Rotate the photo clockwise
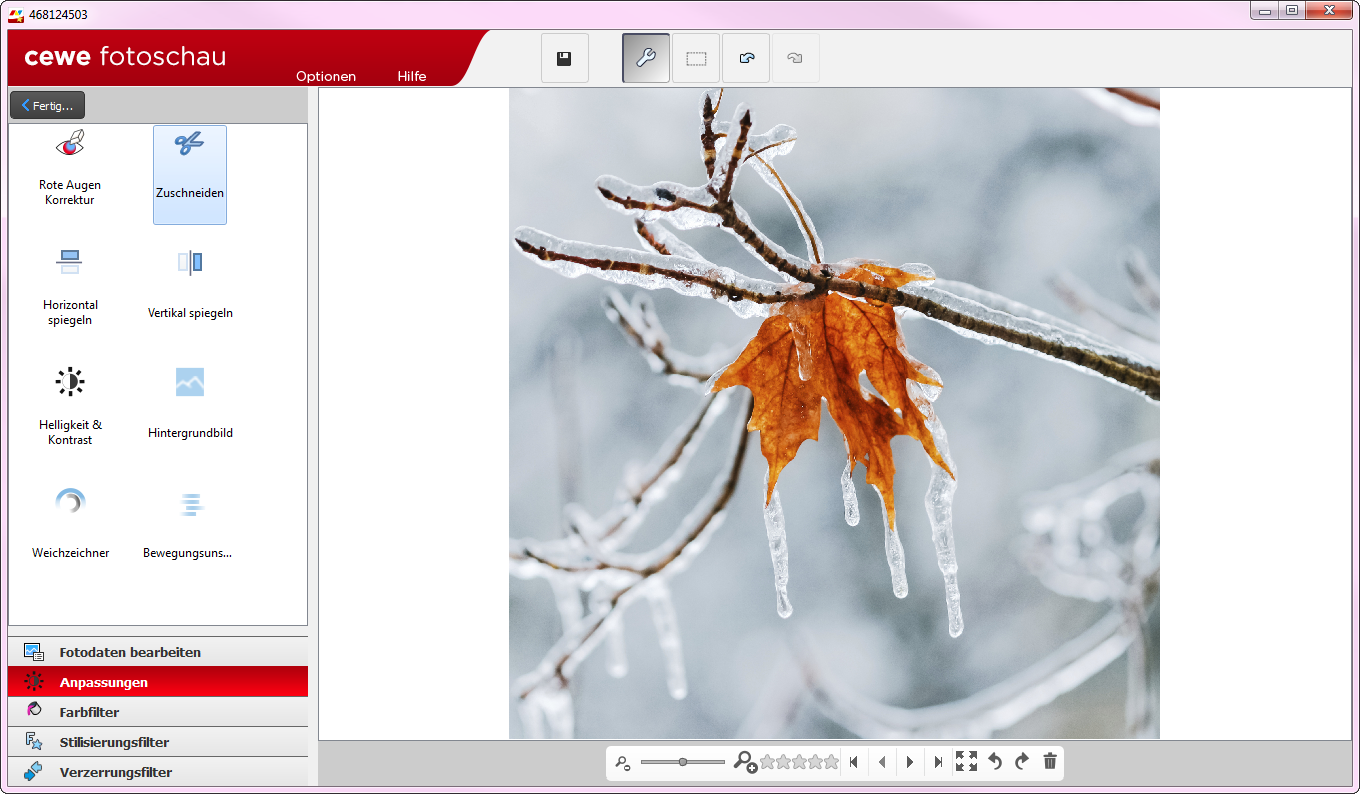The image size is (1360, 794). point(1022,762)
